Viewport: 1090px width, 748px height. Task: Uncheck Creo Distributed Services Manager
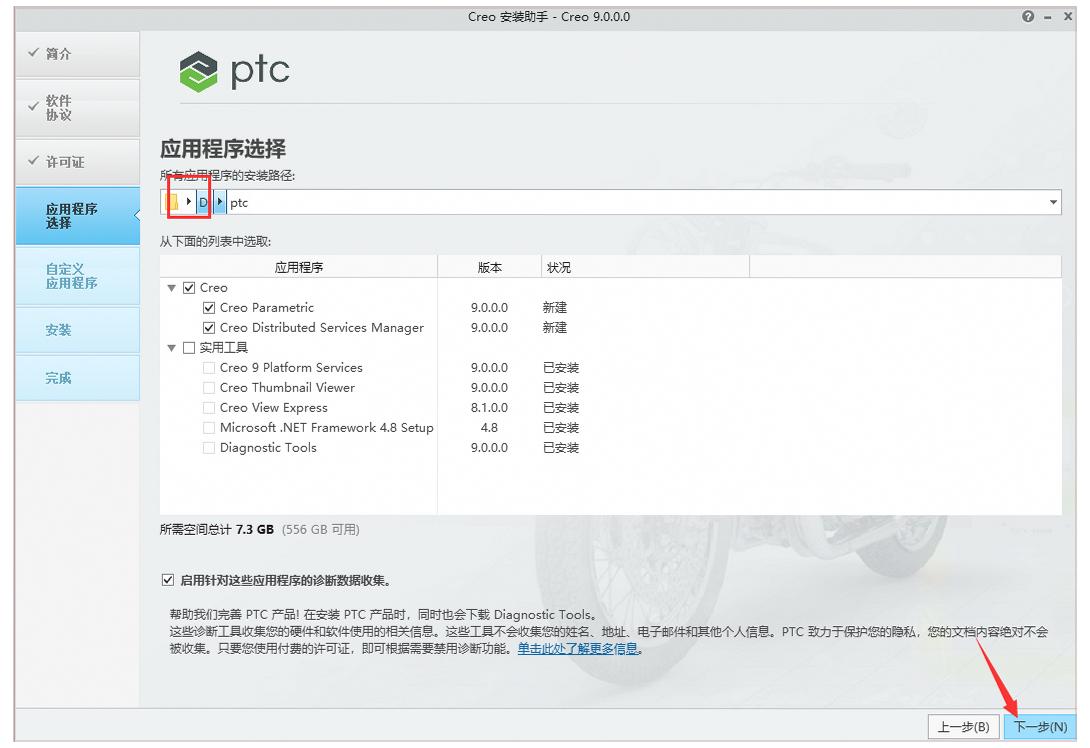[209, 328]
